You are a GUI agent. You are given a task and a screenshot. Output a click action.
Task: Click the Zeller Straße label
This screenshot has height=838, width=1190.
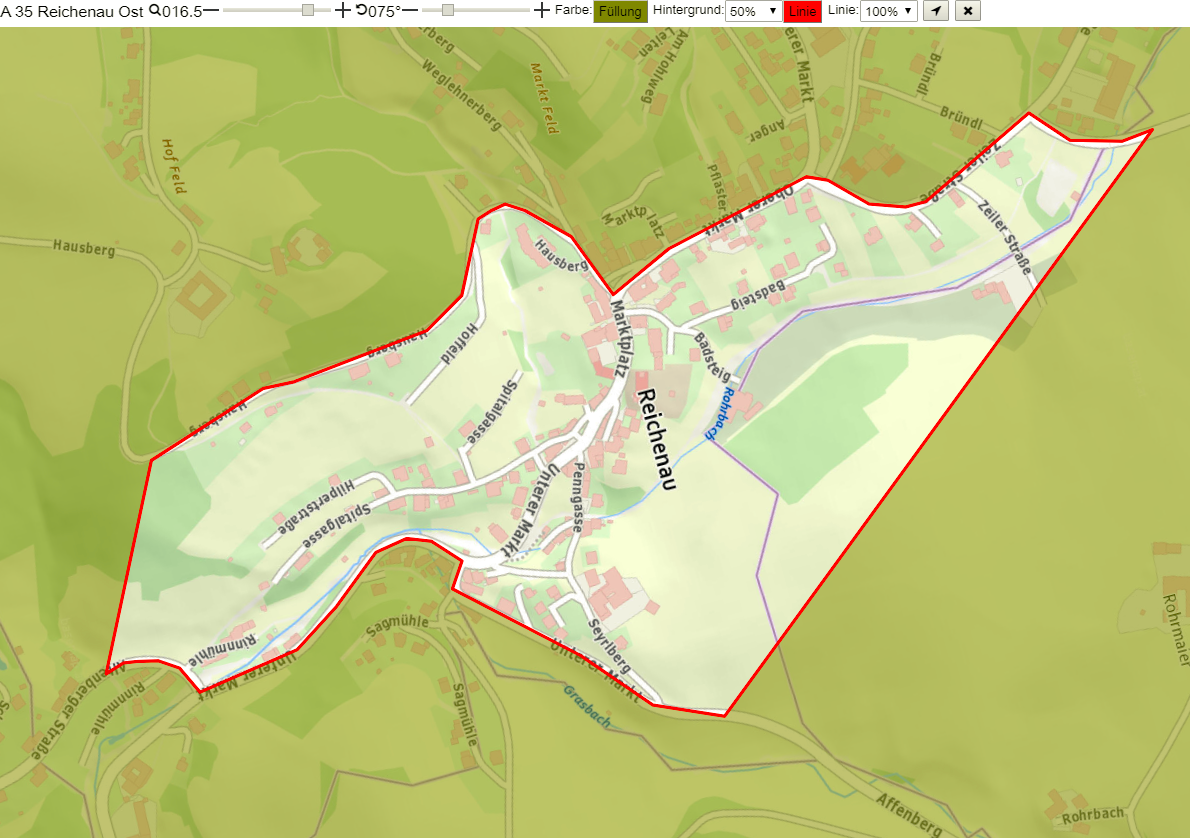click(x=1006, y=237)
